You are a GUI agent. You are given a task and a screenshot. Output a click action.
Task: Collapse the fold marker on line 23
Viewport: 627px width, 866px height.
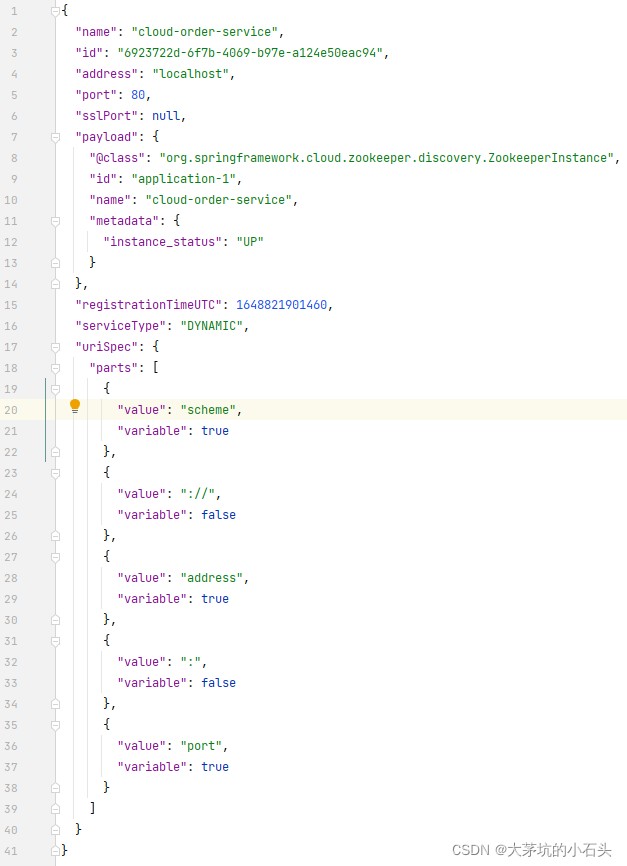click(55, 473)
